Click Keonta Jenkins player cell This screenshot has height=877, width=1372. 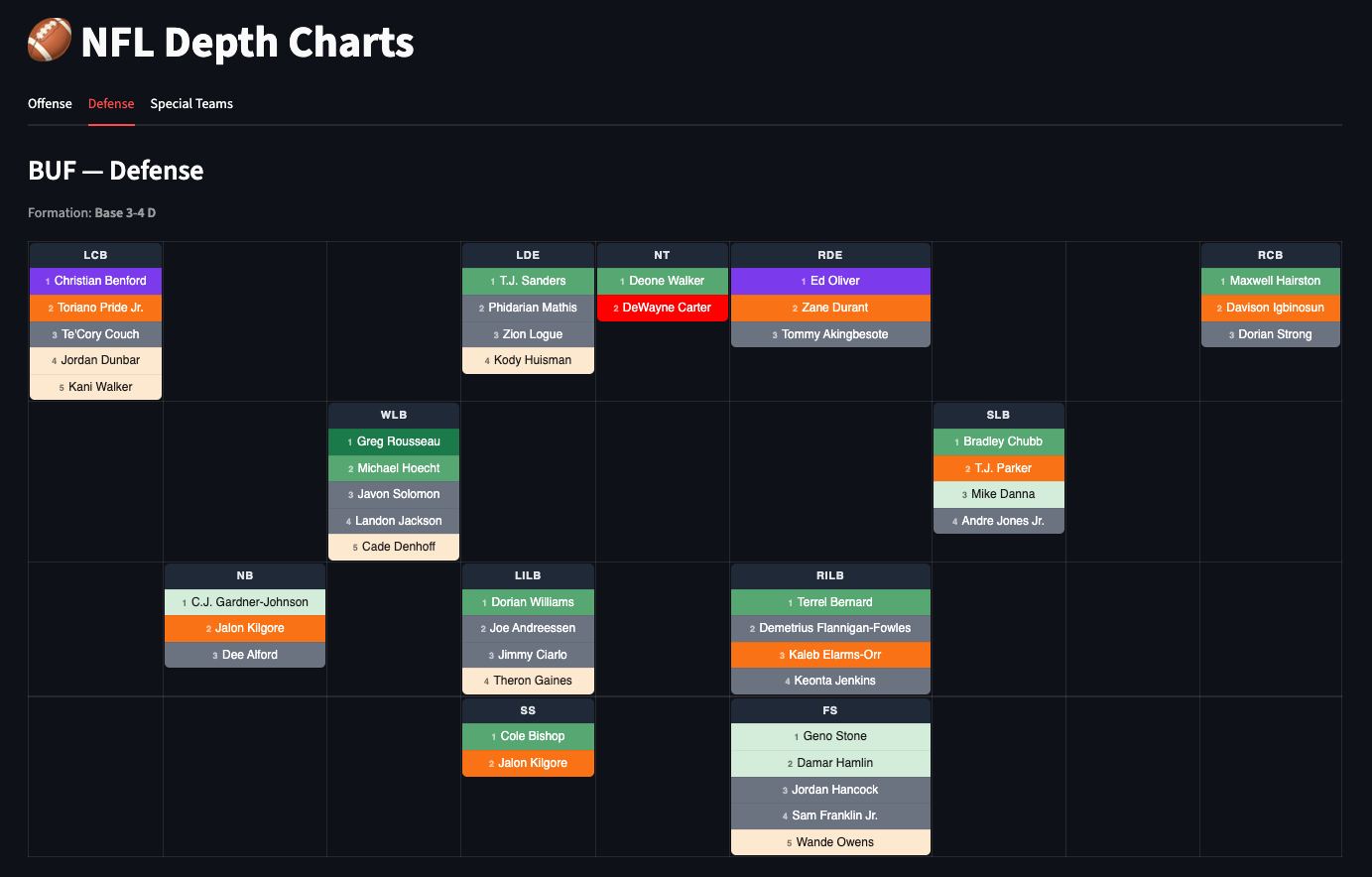click(x=830, y=681)
